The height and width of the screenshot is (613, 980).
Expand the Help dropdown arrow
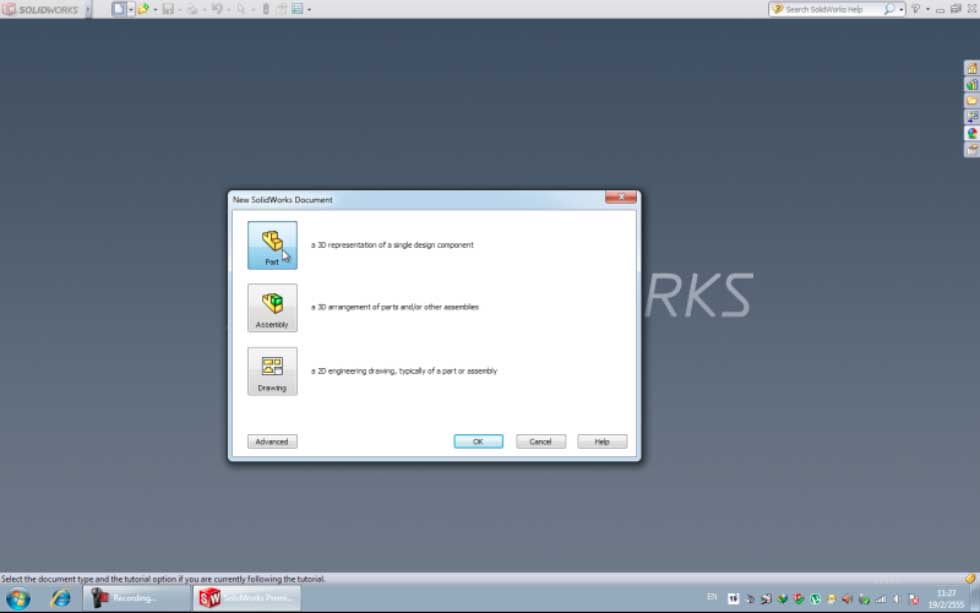click(928, 9)
